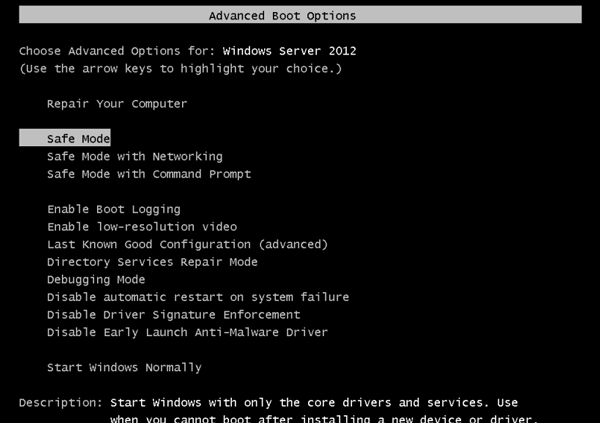Click the Advanced Boot Options title bar

(300, 15)
